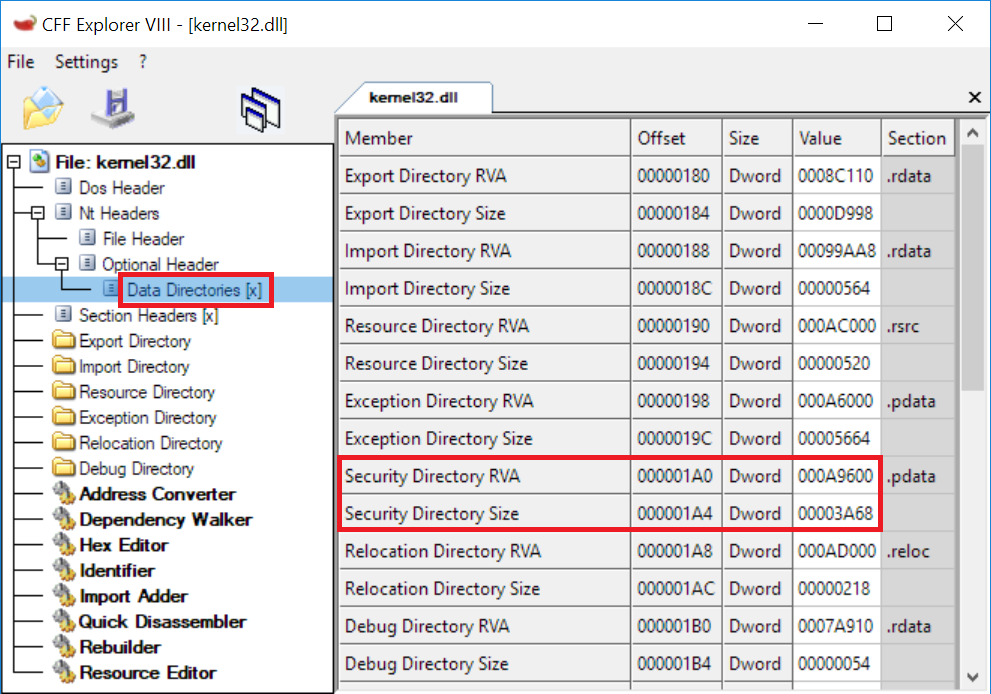Click the Dos Header page icon

tap(63, 187)
